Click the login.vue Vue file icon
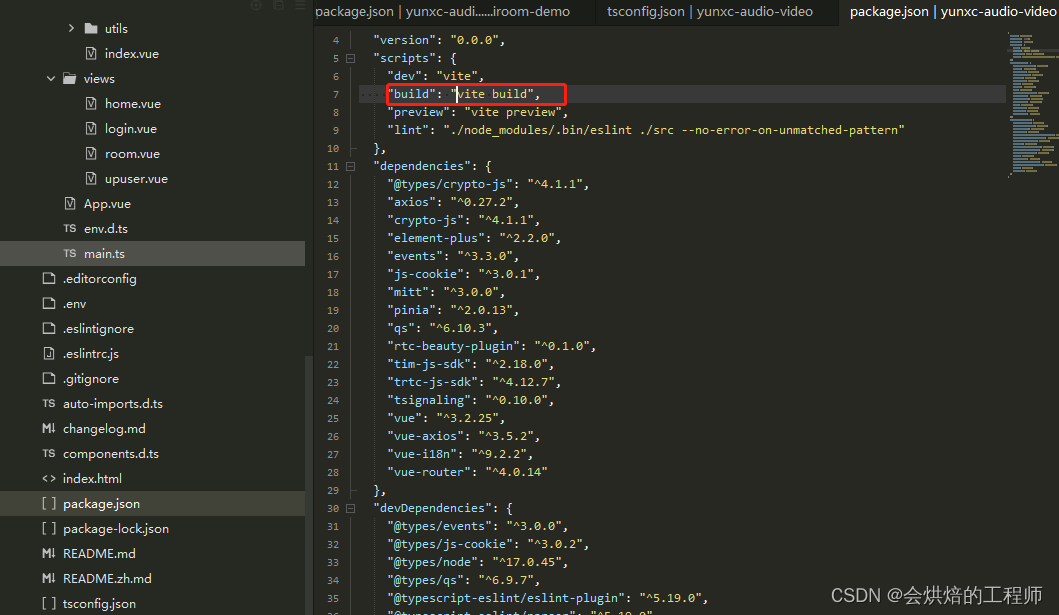Screen dimensions: 1059x615 (x=91, y=128)
